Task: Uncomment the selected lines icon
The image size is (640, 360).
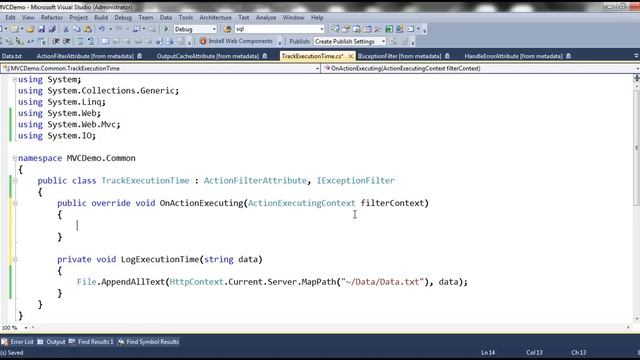Action: pyautogui.click(x=91, y=41)
